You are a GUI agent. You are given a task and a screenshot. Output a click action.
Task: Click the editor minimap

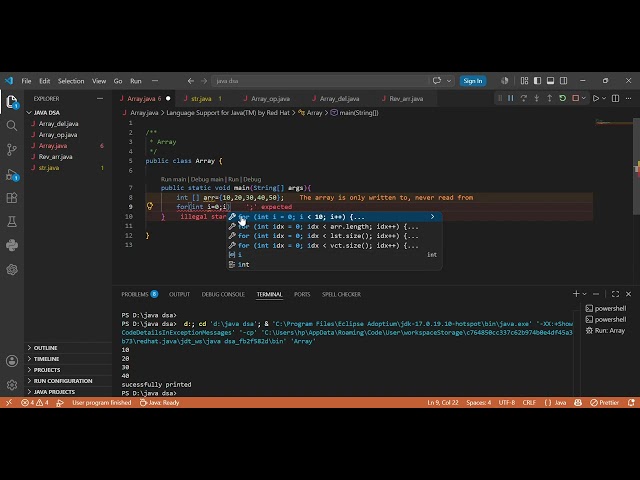pos(613,122)
